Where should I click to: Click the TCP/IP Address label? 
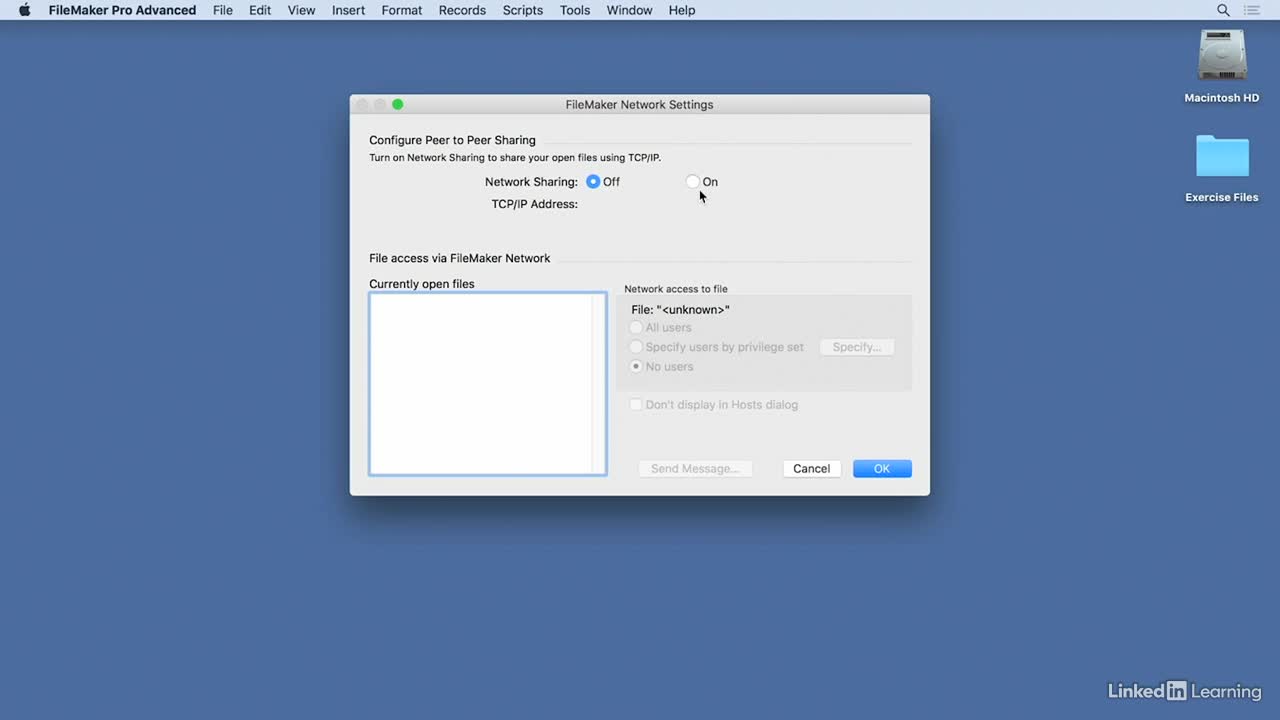[x=534, y=204]
